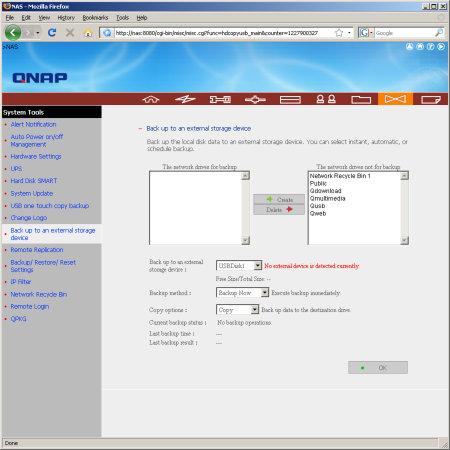Bookmark the page with the star icon

pyautogui.click(x=339, y=33)
